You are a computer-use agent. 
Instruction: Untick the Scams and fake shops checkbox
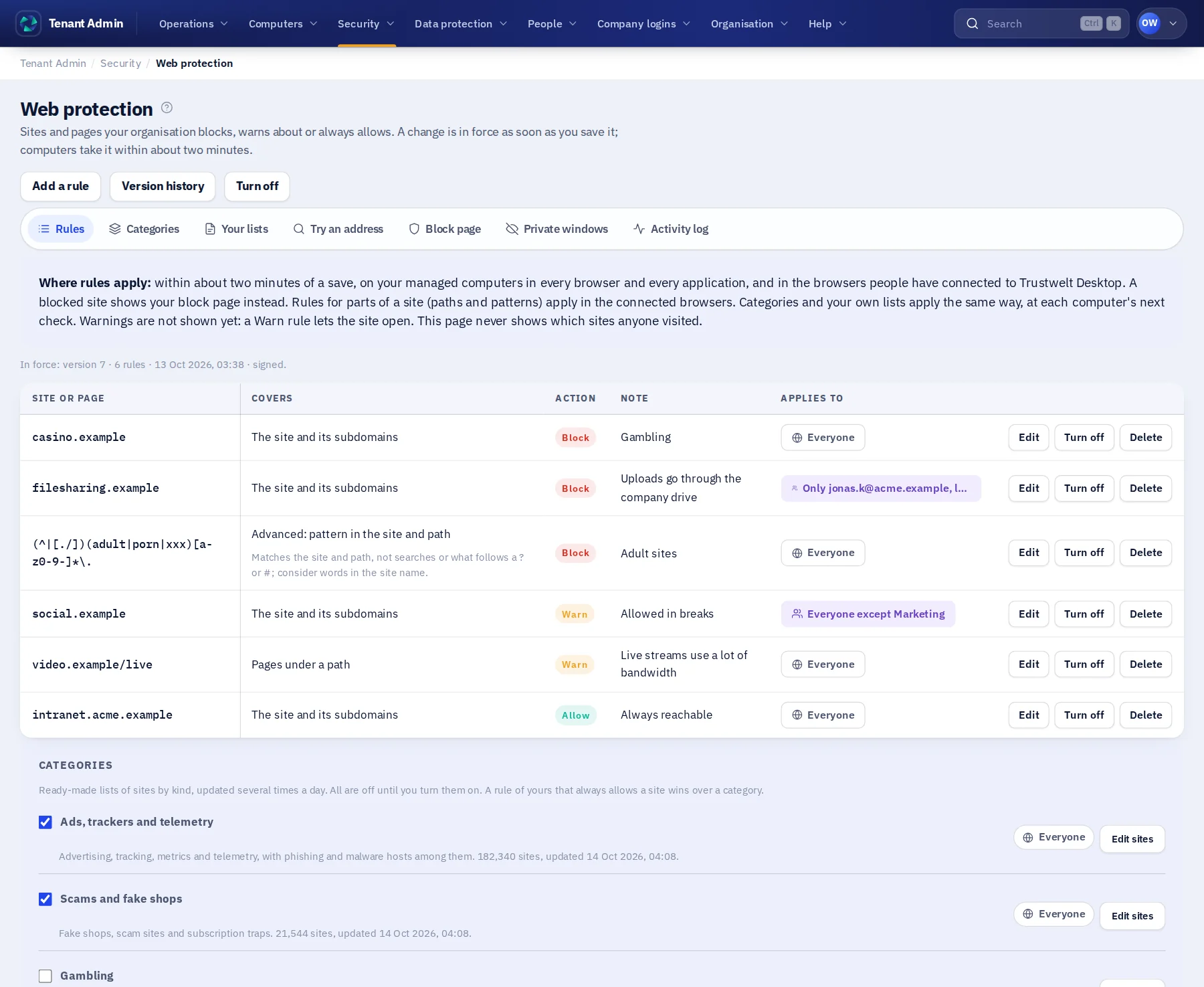coord(45,899)
